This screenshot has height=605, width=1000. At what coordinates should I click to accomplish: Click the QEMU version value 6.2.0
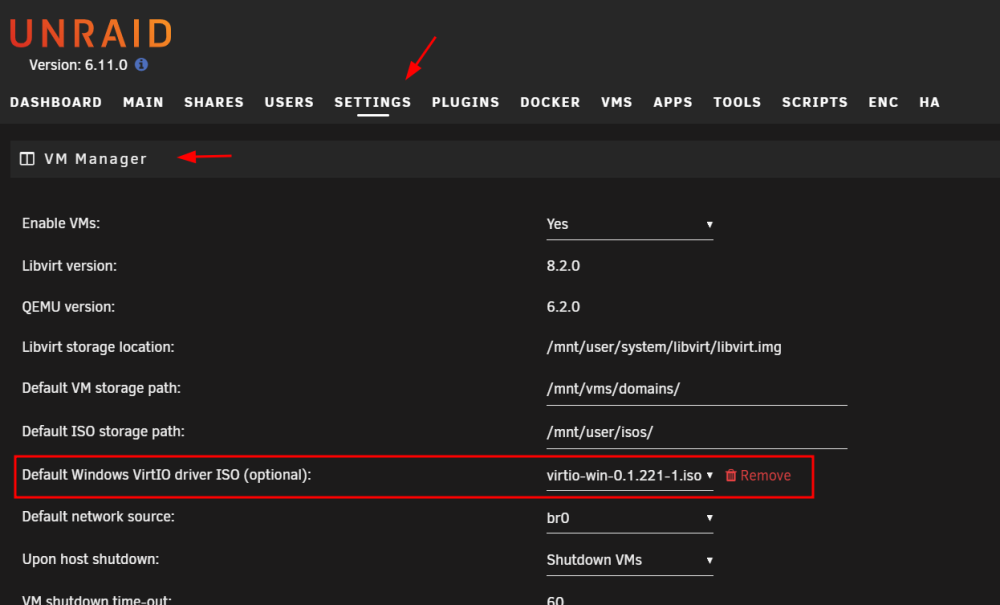pyautogui.click(x=563, y=307)
